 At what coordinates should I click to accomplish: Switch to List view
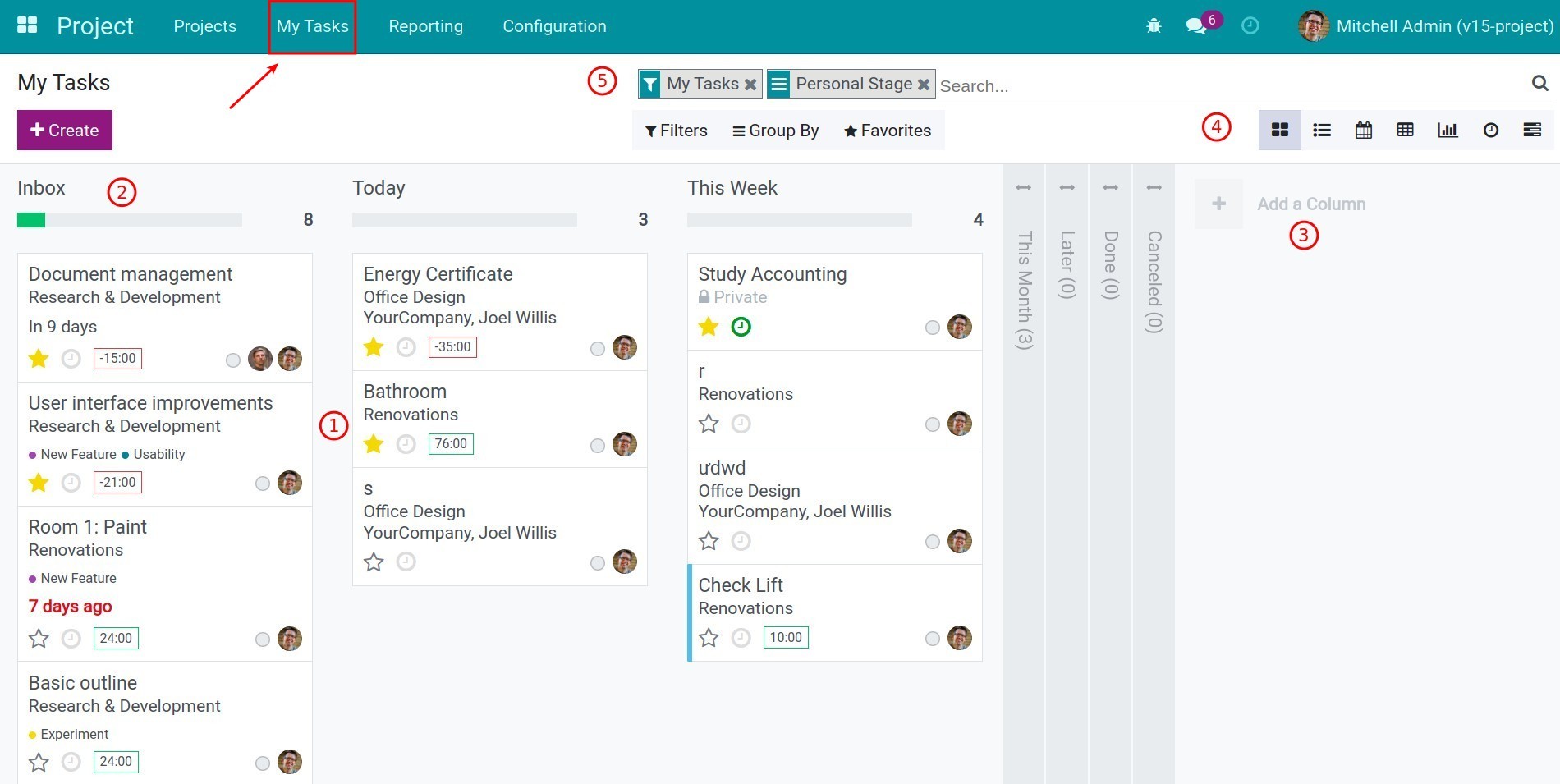(1322, 130)
